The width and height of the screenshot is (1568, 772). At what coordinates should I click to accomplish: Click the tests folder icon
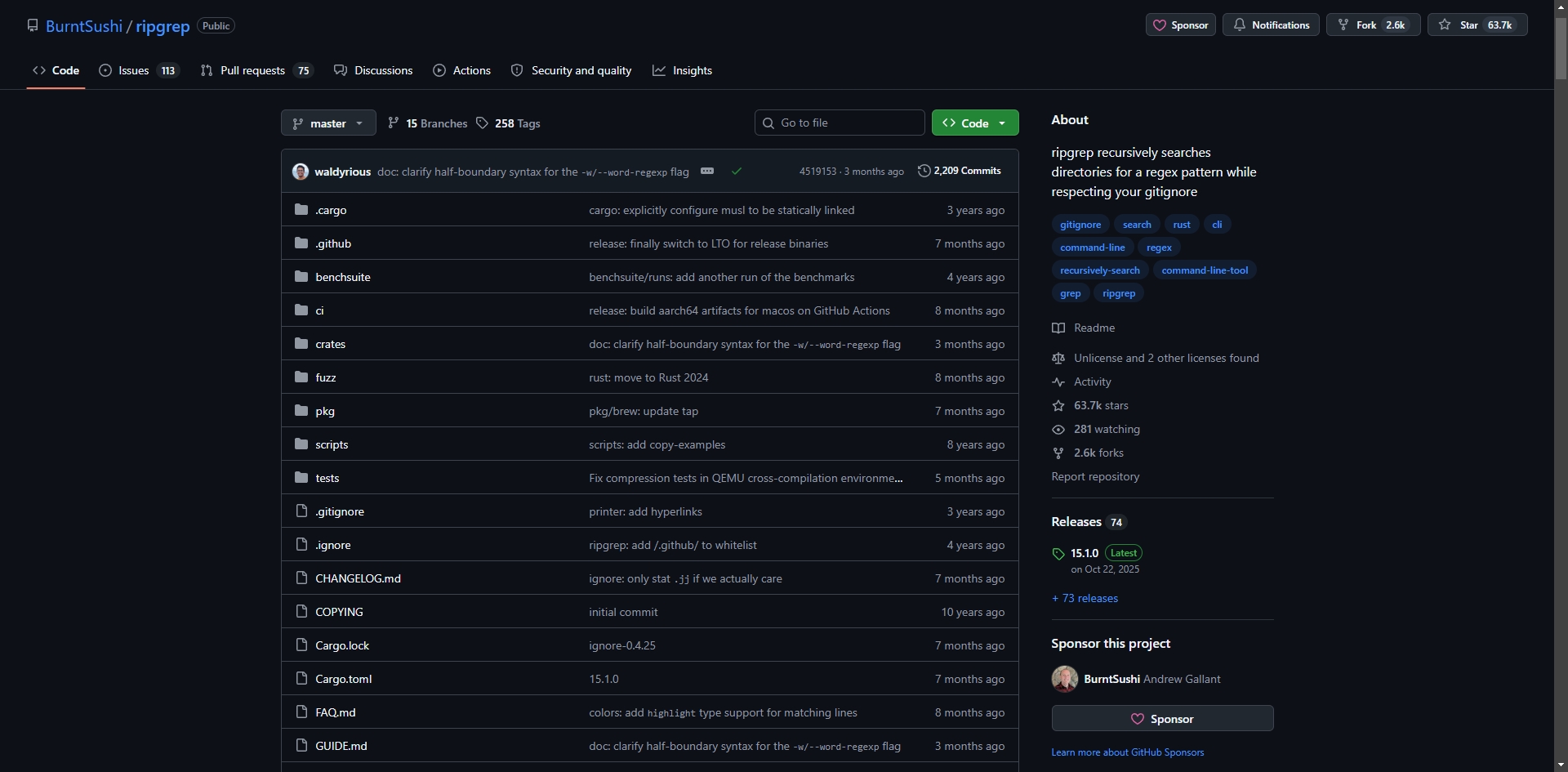[x=301, y=478]
